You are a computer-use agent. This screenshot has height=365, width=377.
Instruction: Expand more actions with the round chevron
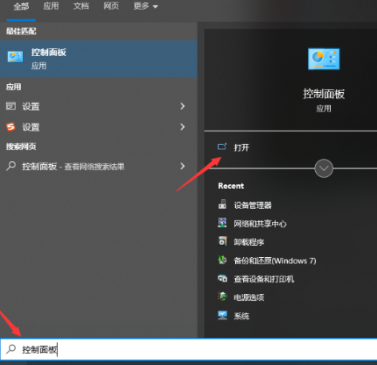[324, 168]
